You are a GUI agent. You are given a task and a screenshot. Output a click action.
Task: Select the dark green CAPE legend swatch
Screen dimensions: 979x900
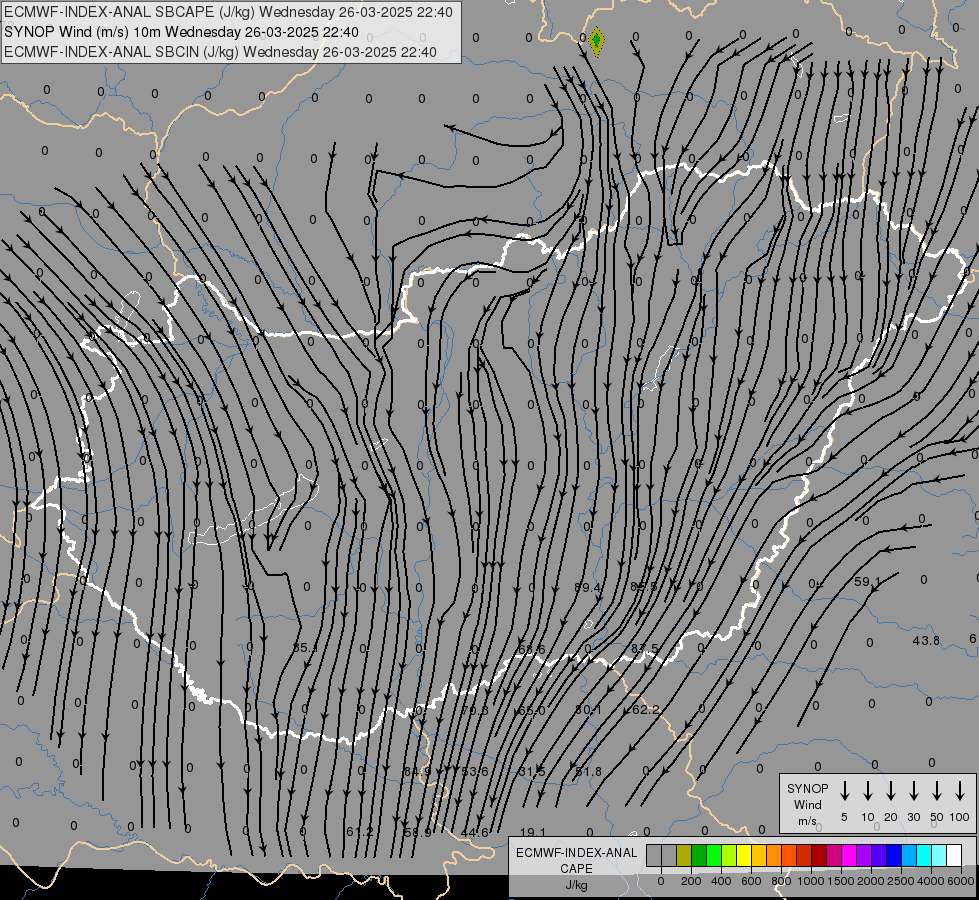tap(699, 855)
